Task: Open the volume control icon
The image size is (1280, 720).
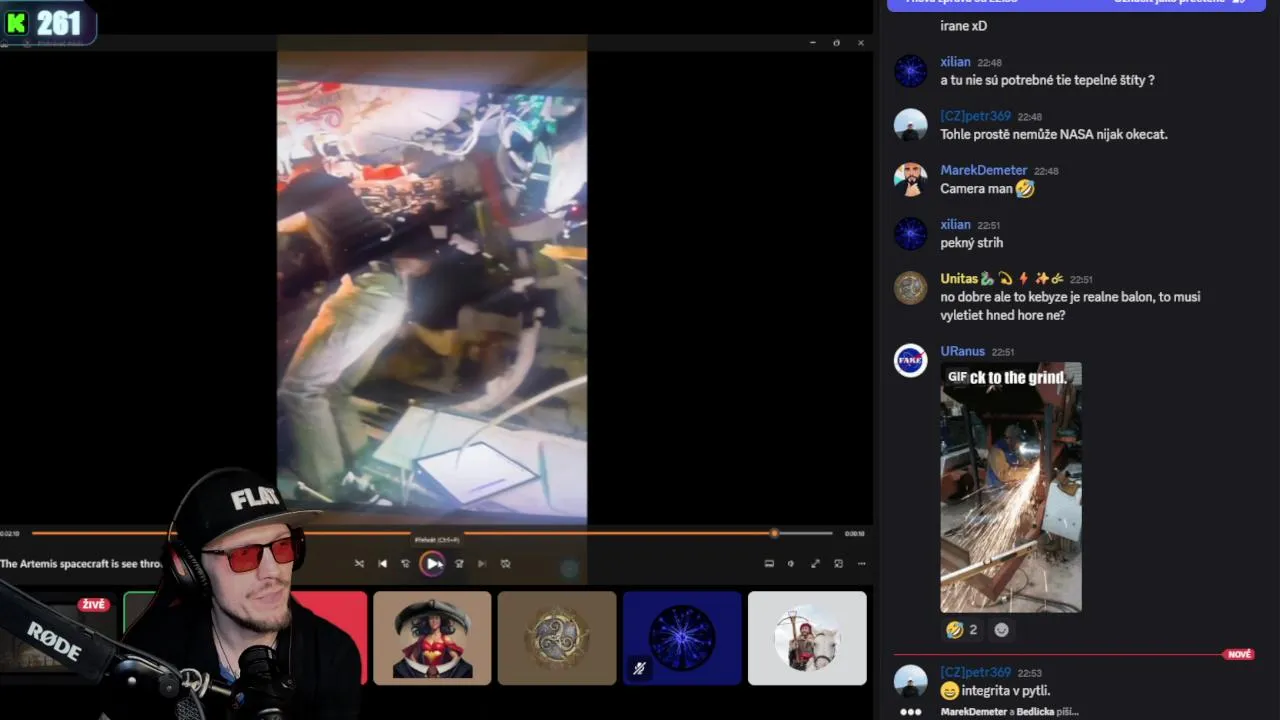Action: click(x=791, y=564)
